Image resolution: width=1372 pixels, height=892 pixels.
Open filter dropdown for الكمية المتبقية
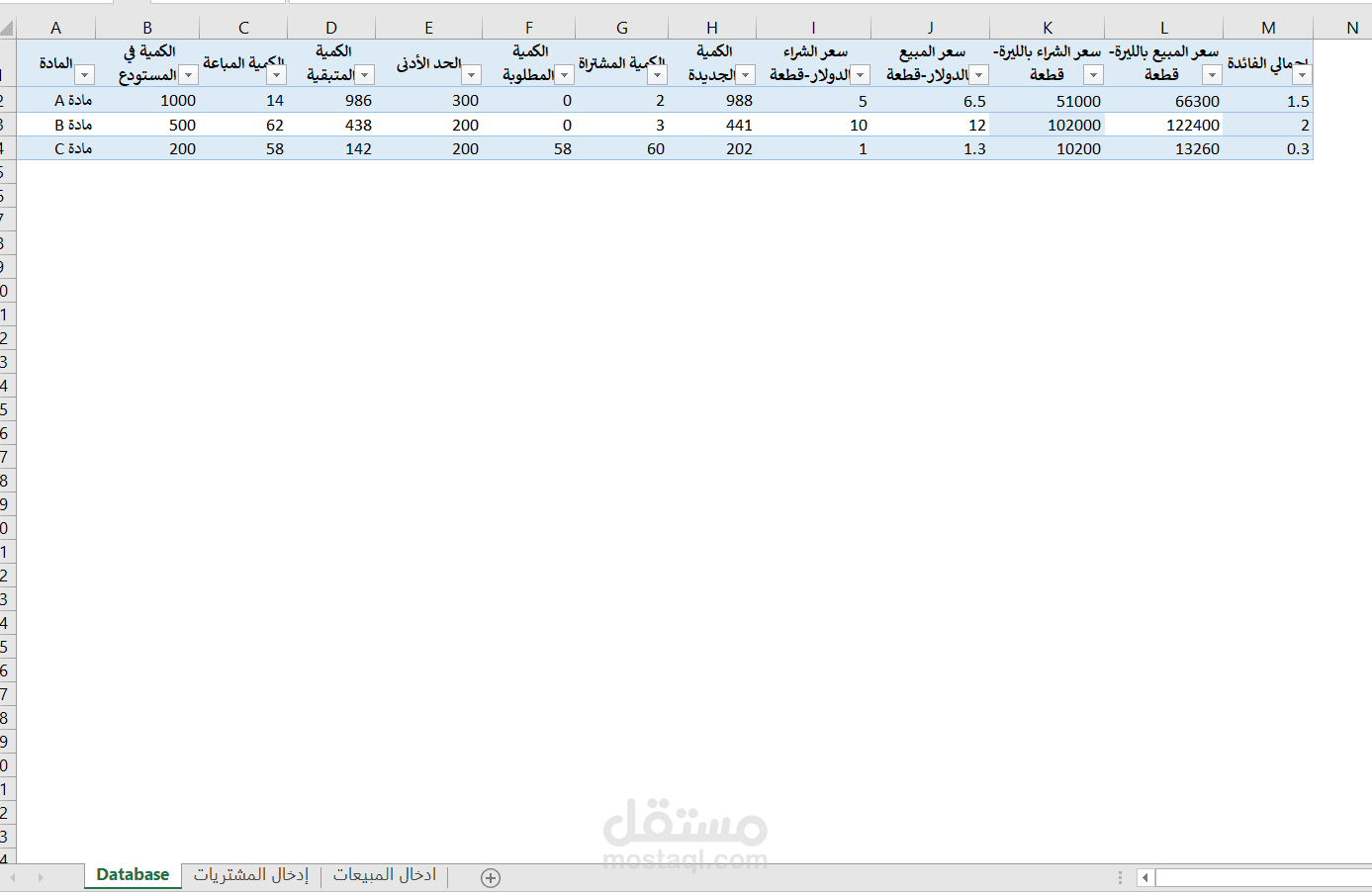[x=364, y=75]
